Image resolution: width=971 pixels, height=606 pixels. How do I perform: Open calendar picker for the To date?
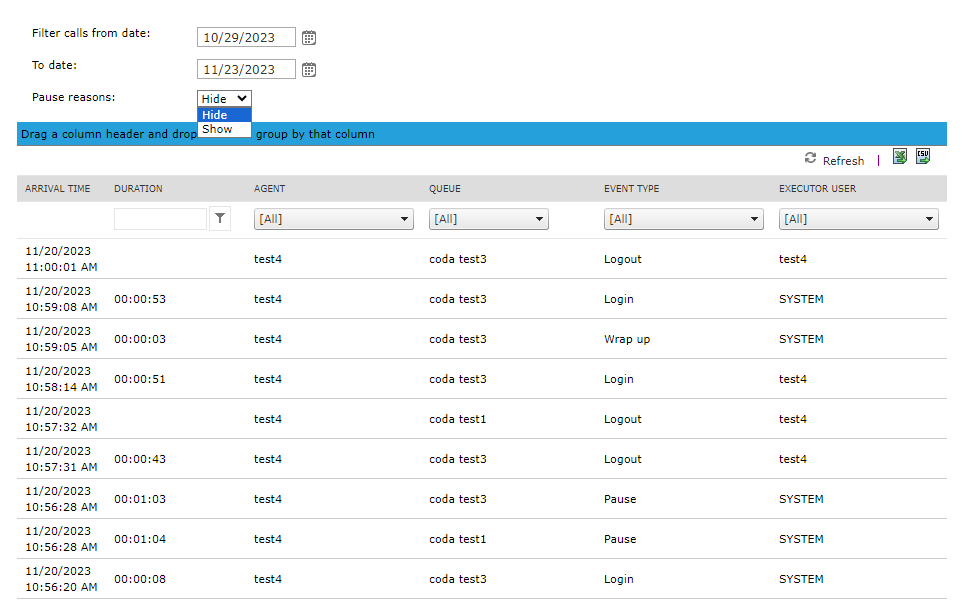[x=309, y=70]
